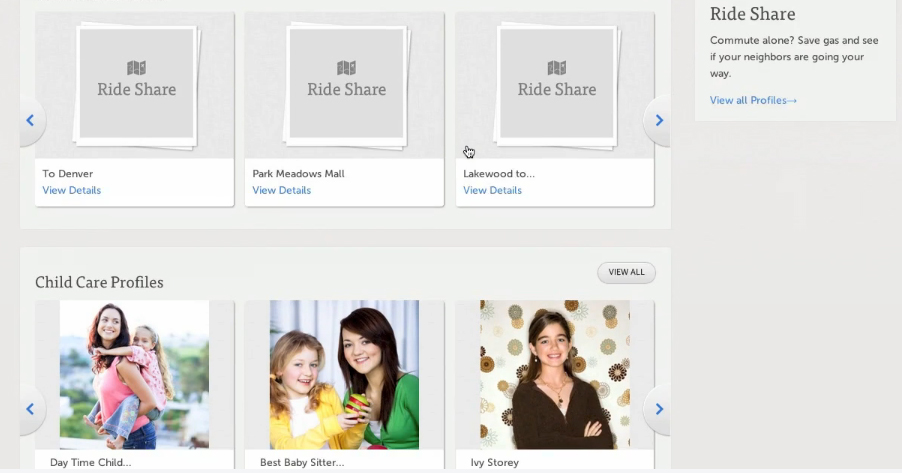
Task: Open View Details for To Denver
Action: coord(71,190)
